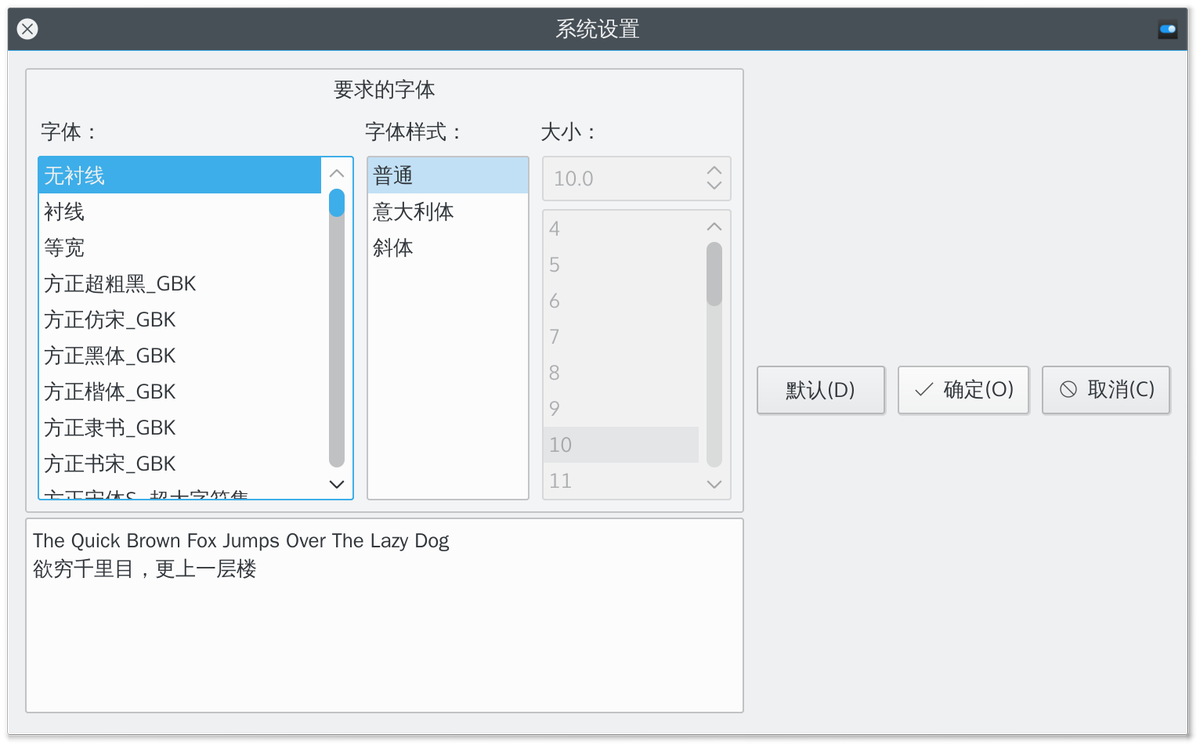
Task: Choose 方正仿宋_GBK font
Action: tap(110, 320)
